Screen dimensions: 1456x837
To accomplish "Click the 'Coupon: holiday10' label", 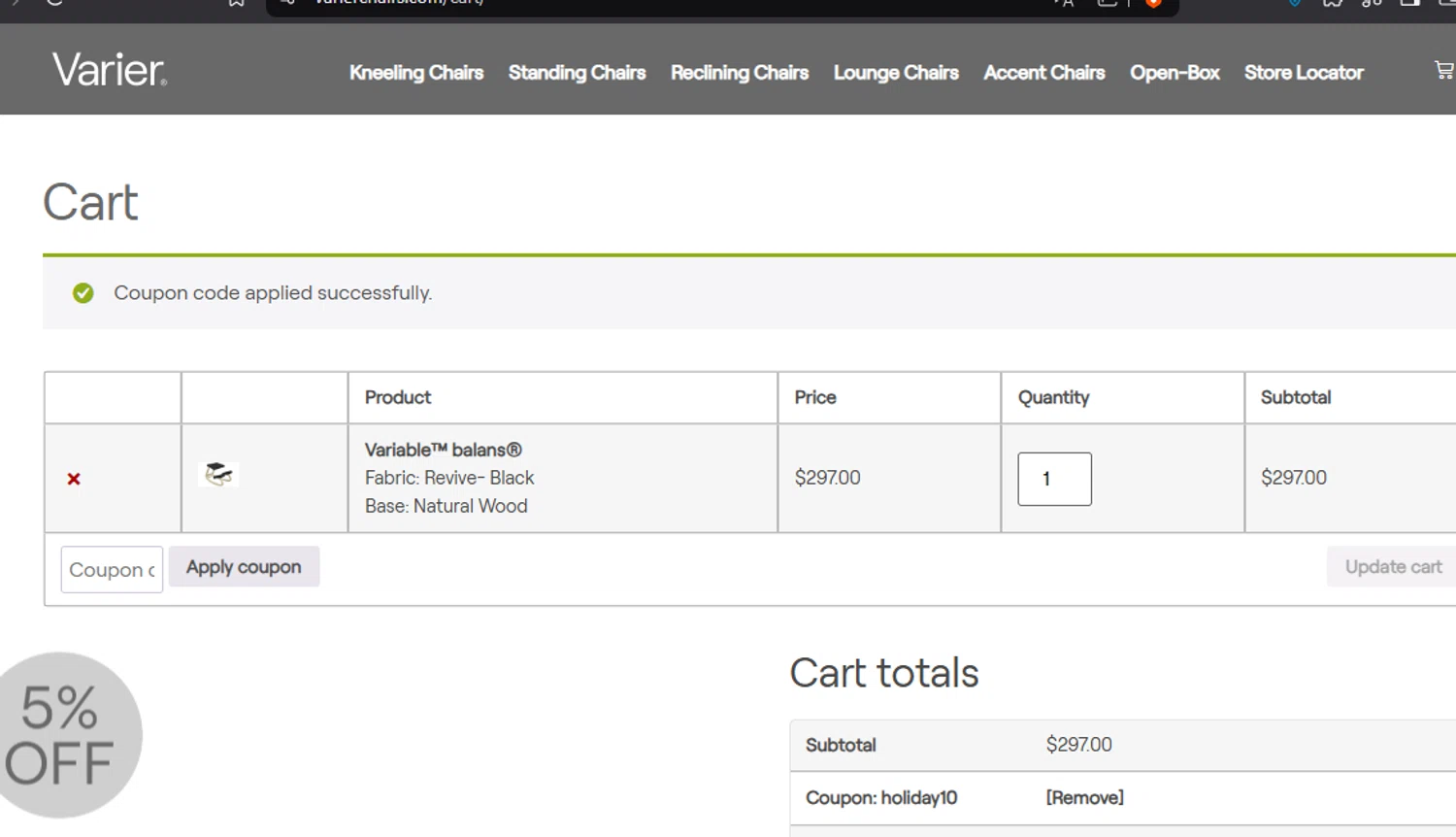I will tap(881, 797).
